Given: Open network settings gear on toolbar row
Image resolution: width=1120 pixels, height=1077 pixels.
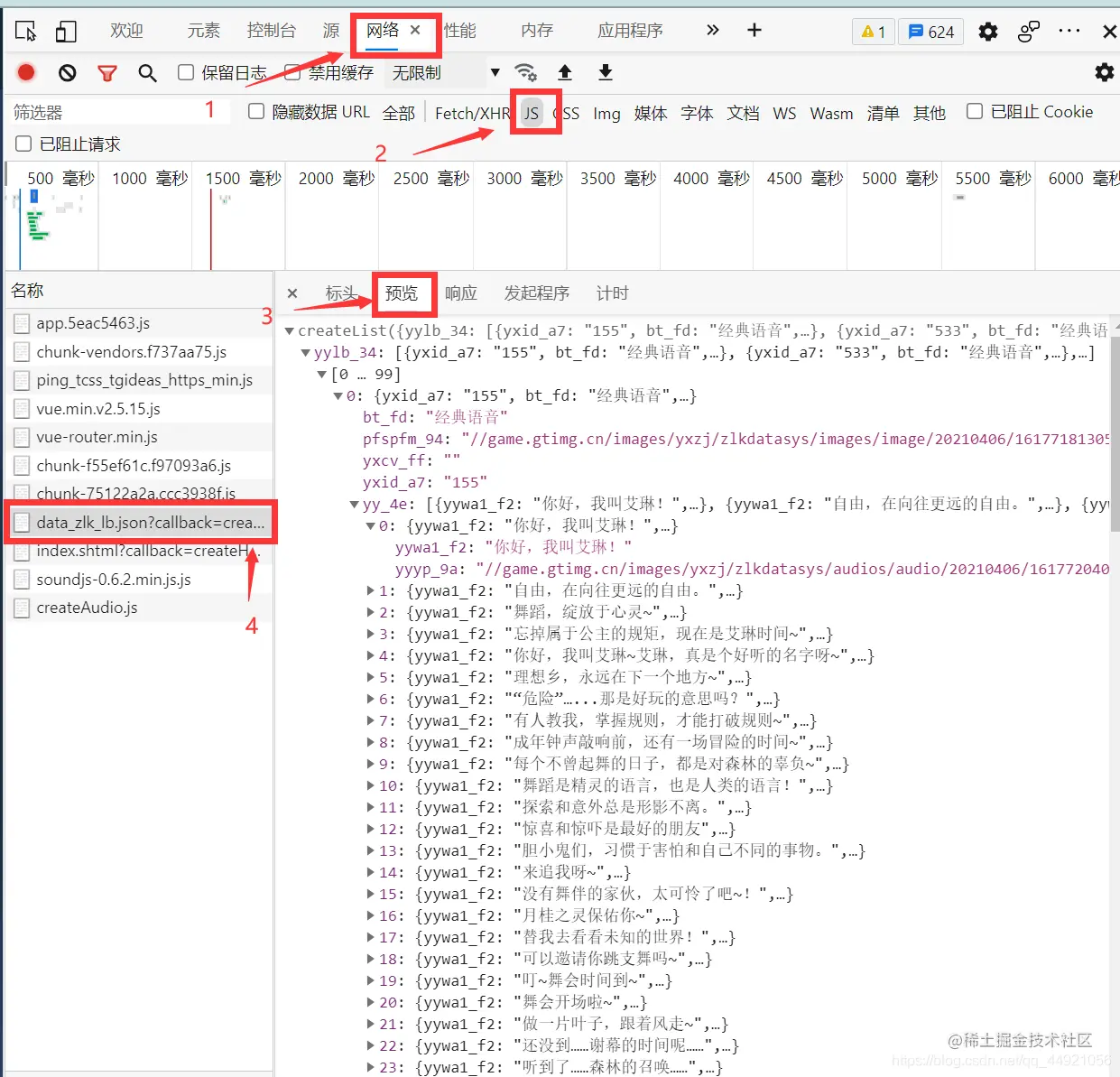Looking at the screenshot, I should (x=1104, y=72).
